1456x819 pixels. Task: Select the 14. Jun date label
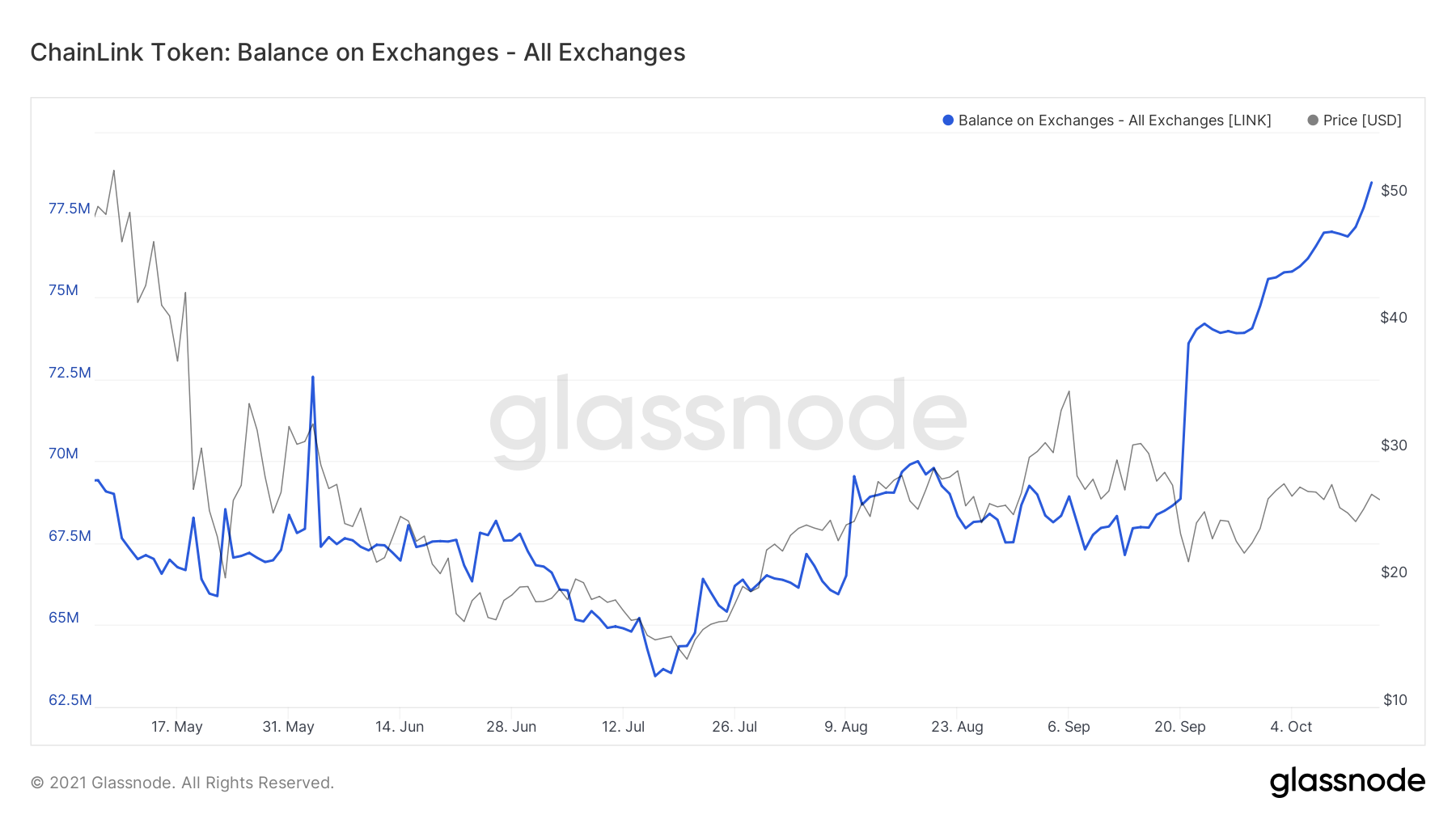(400, 727)
